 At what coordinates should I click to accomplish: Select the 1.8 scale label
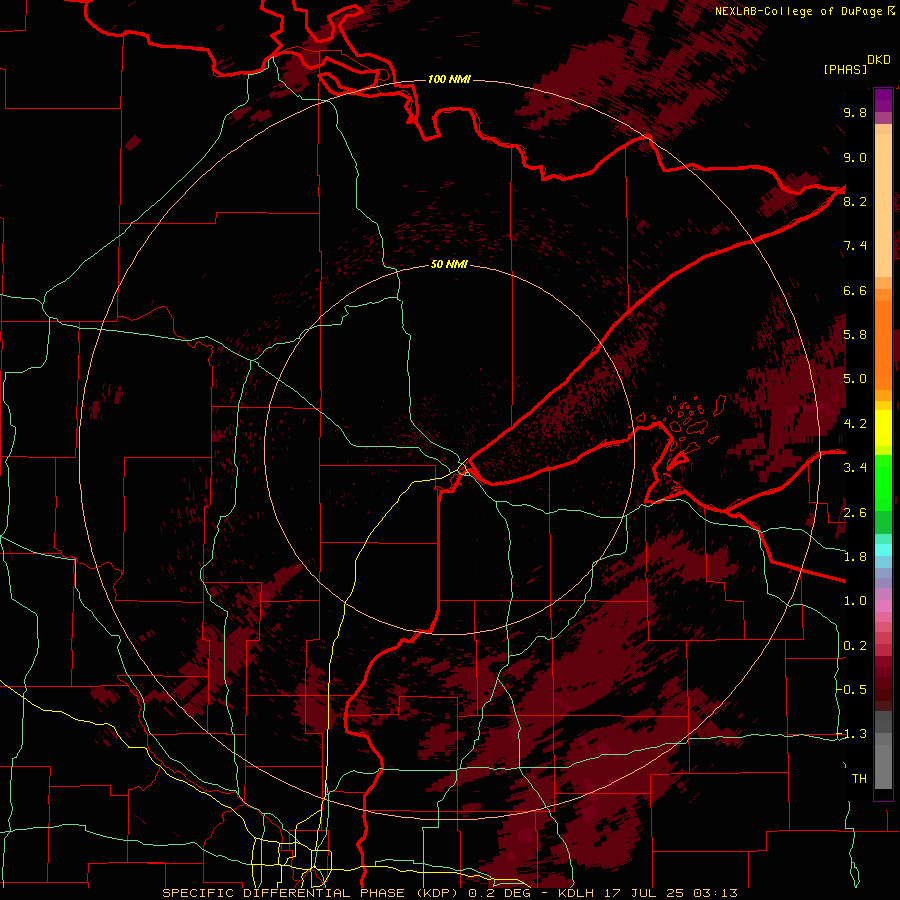click(855, 557)
